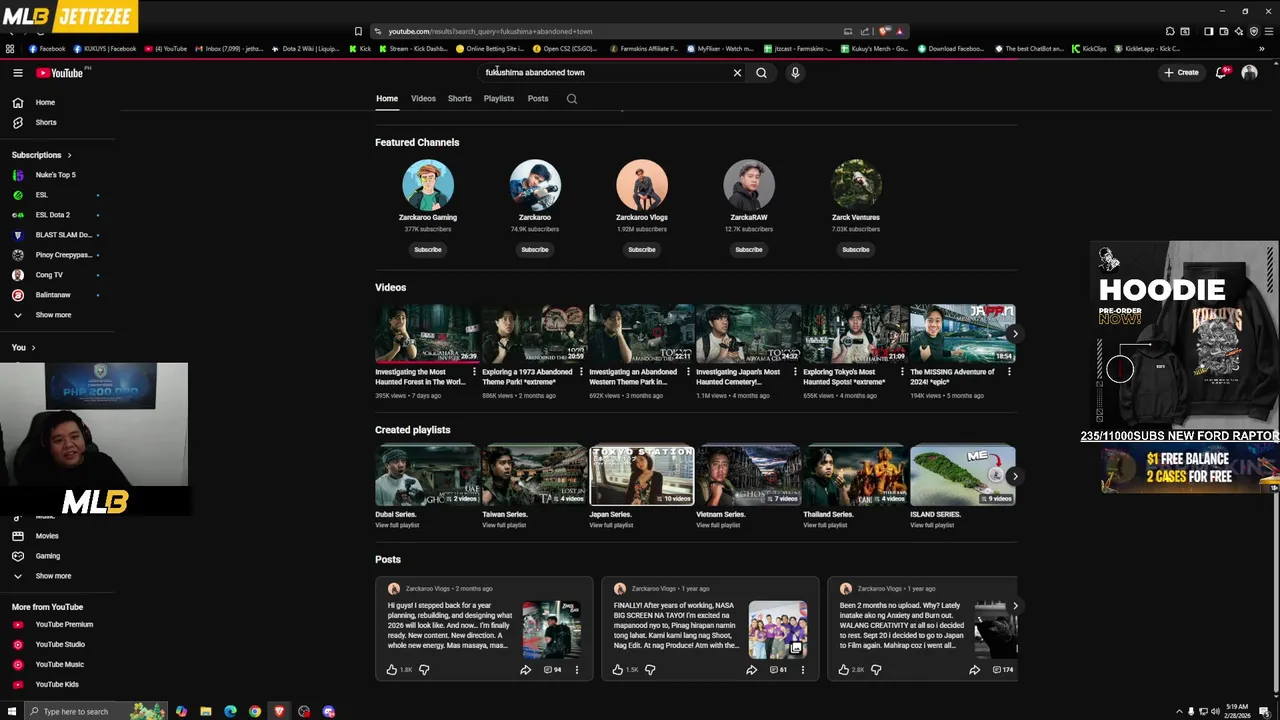Viewport: 1280px width, 720px height.
Task: Switch to the Playlists tab
Action: coord(499,99)
